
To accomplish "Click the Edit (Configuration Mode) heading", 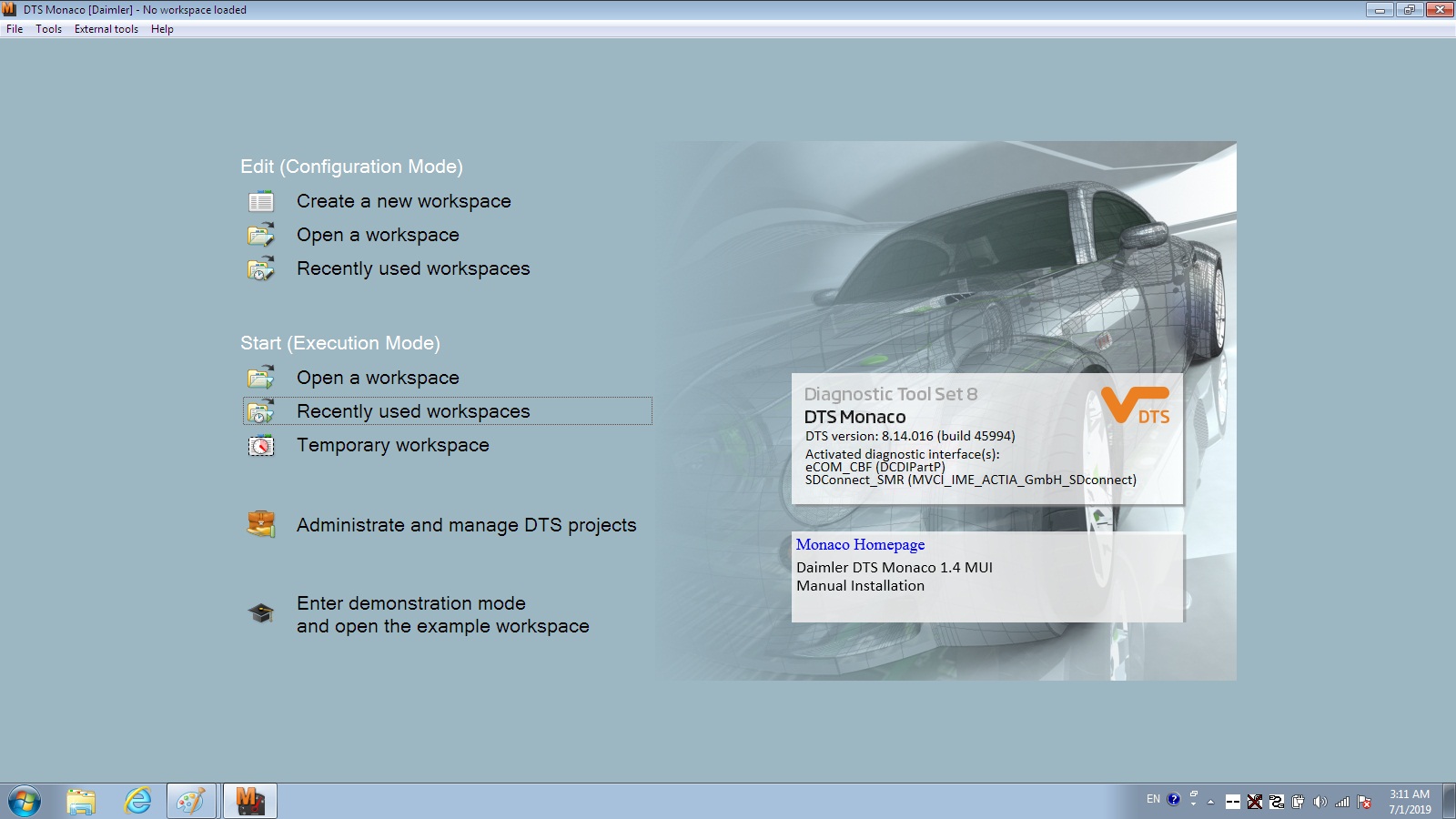I will click(351, 167).
